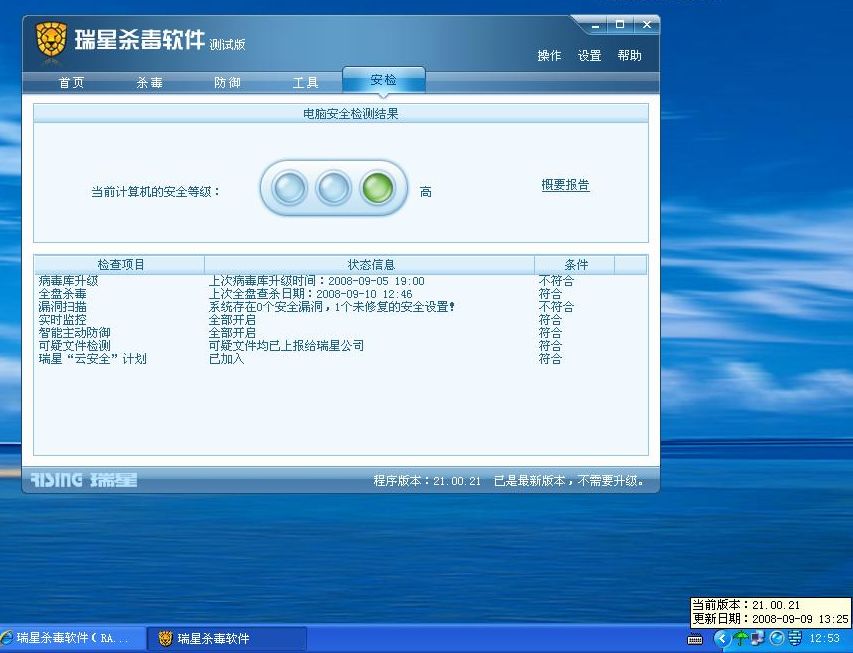The width and height of the screenshot is (853, 653).
Task: Click the taskbar clock showing 12:53
Action: 825,638
